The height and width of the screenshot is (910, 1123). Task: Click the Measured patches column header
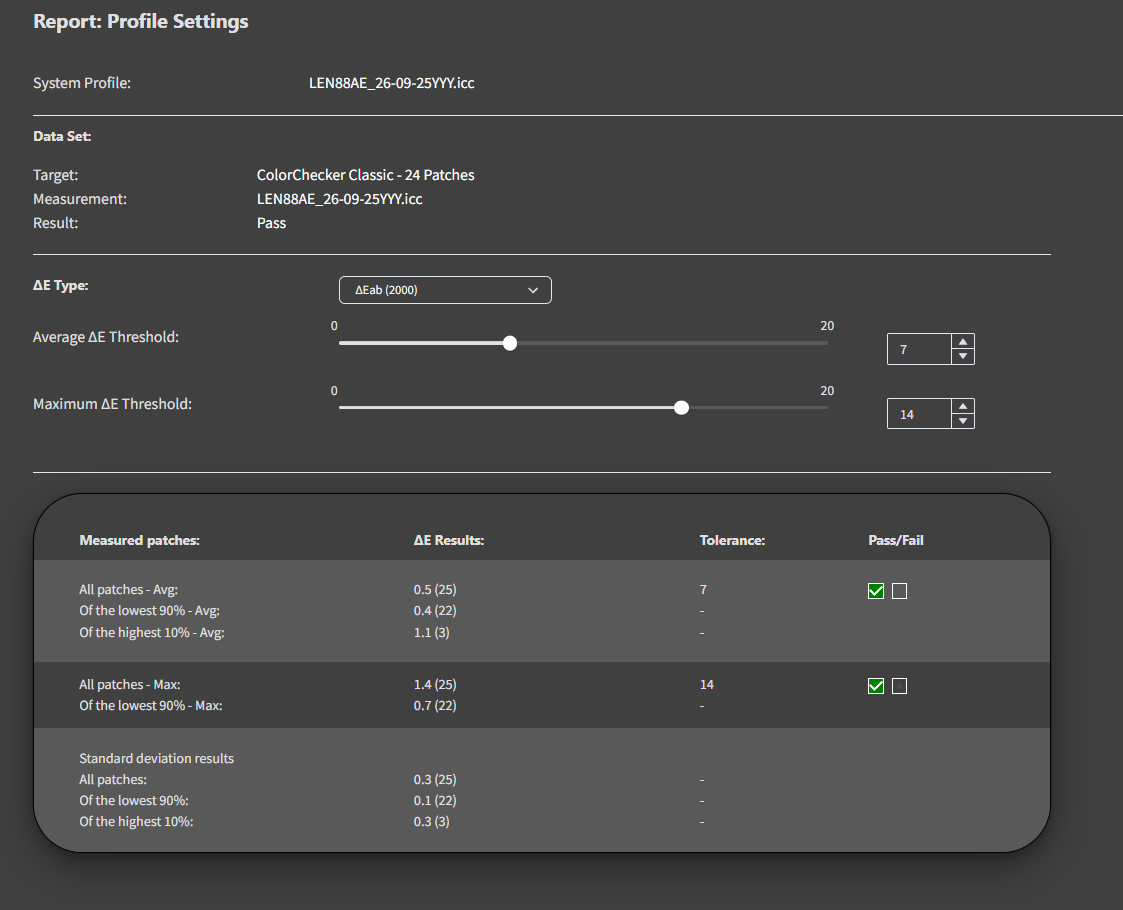(140, 541)
